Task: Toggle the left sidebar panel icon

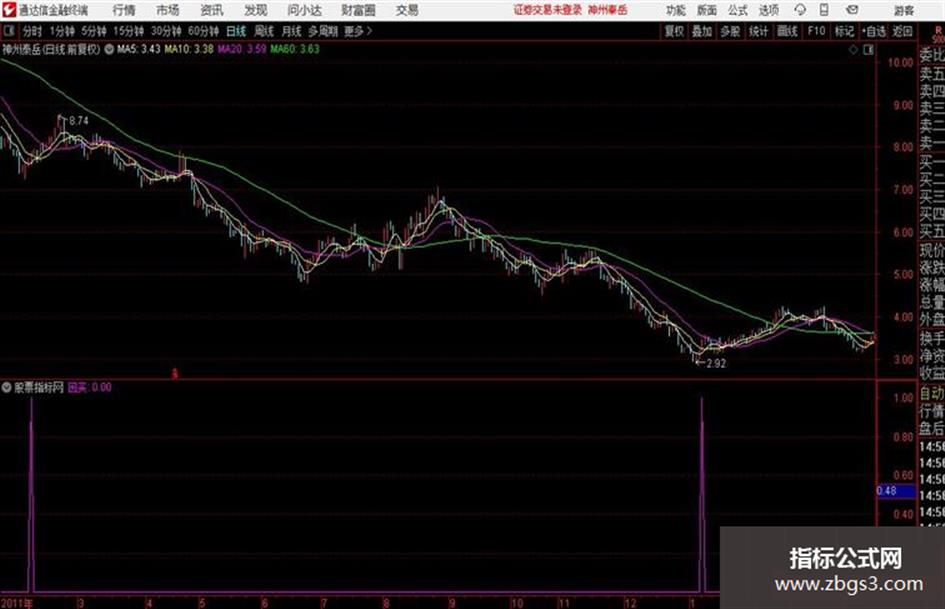Action: point(9,31)
